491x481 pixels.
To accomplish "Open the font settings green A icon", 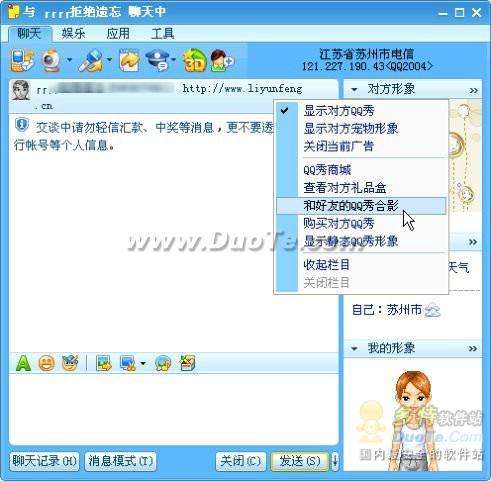I will tap(23, 363).
